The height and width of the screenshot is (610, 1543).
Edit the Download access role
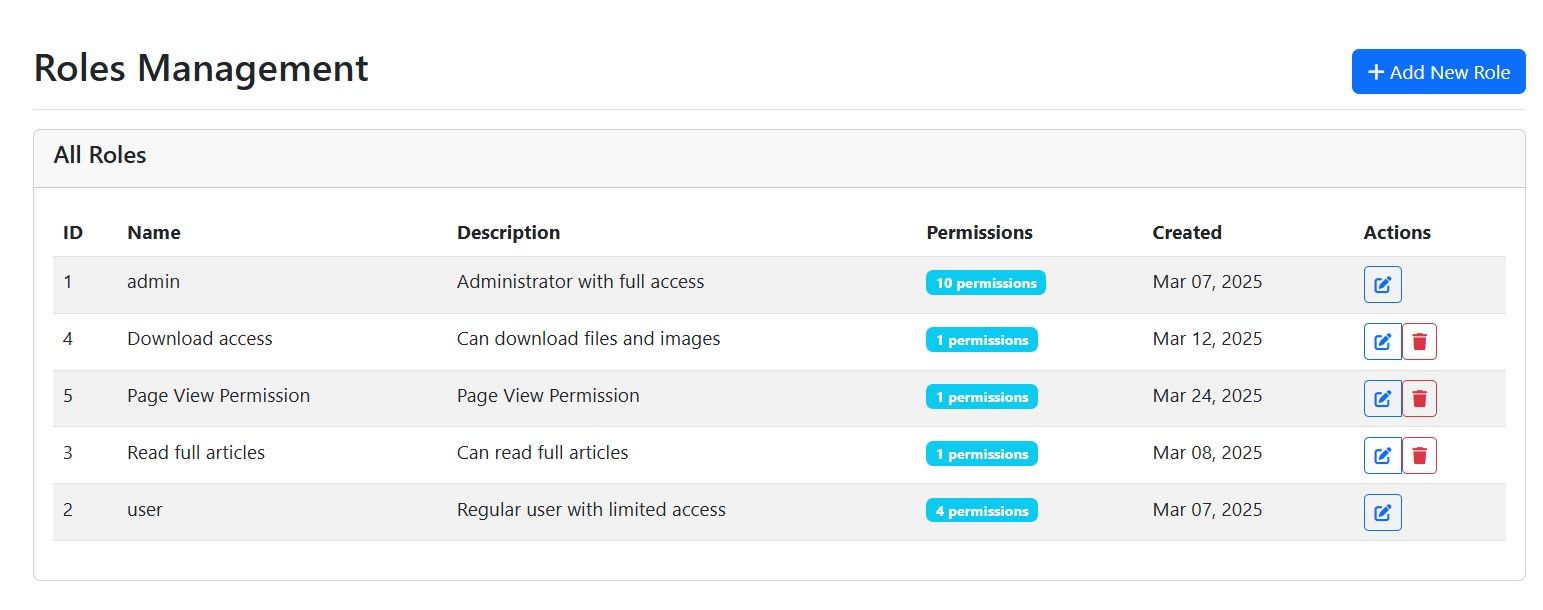(x=1382, y=341)
